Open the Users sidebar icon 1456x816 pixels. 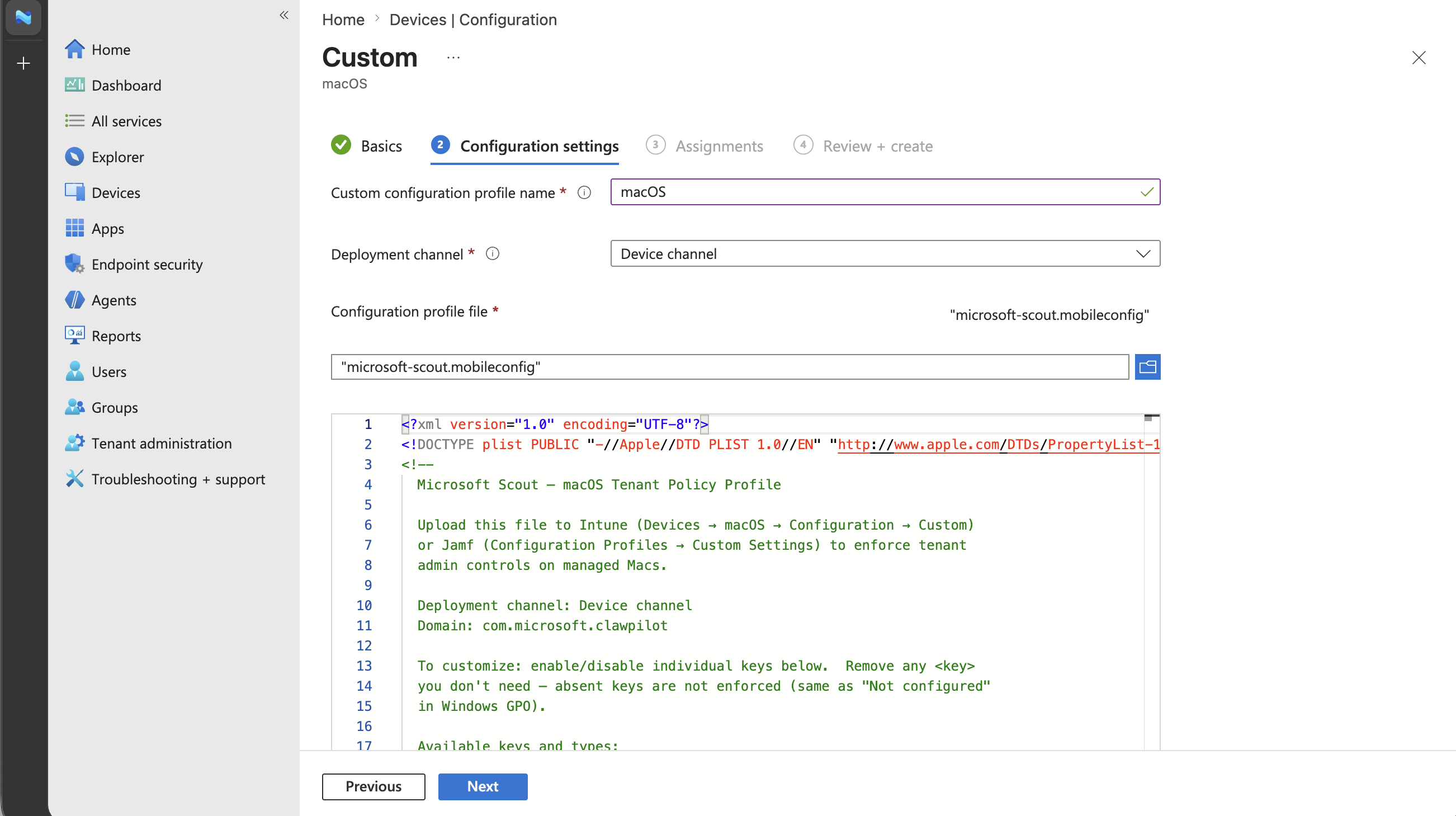point(74,371)
